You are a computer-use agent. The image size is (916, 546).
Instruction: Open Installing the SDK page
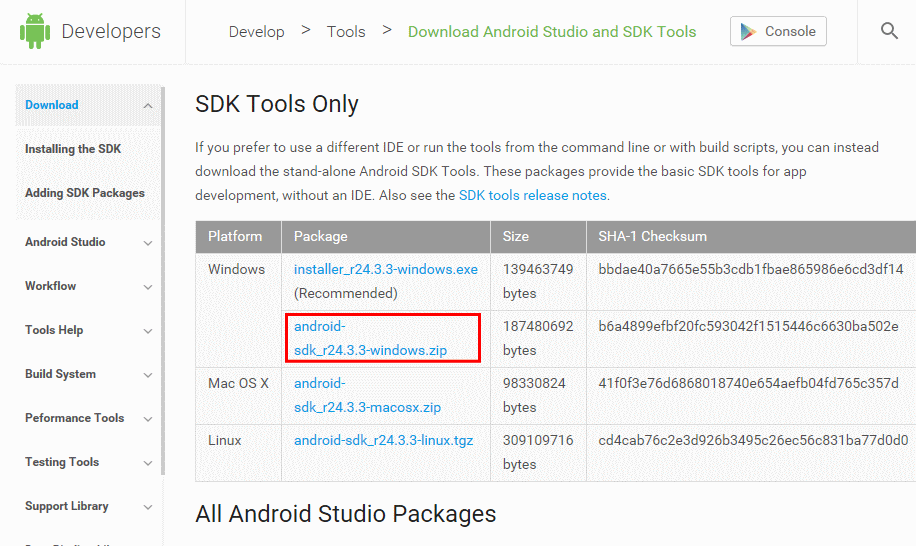[73, 149]
